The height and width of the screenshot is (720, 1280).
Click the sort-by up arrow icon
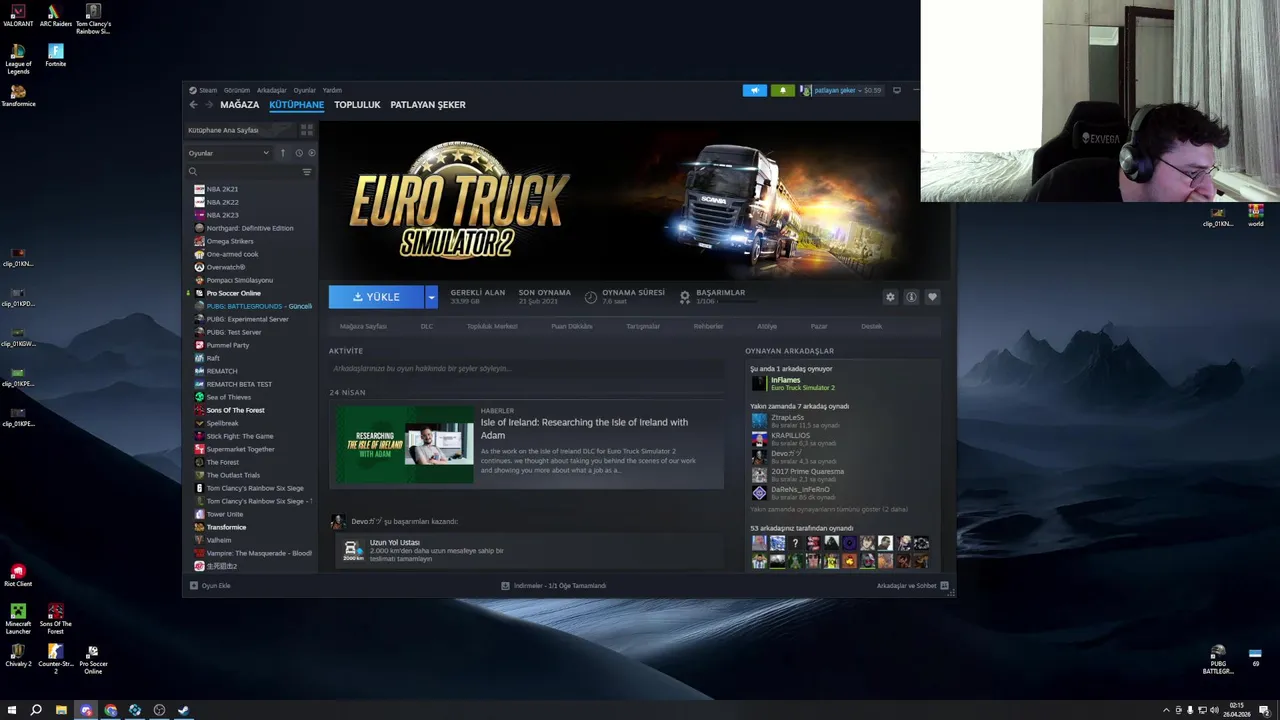[x=283, y=153]
